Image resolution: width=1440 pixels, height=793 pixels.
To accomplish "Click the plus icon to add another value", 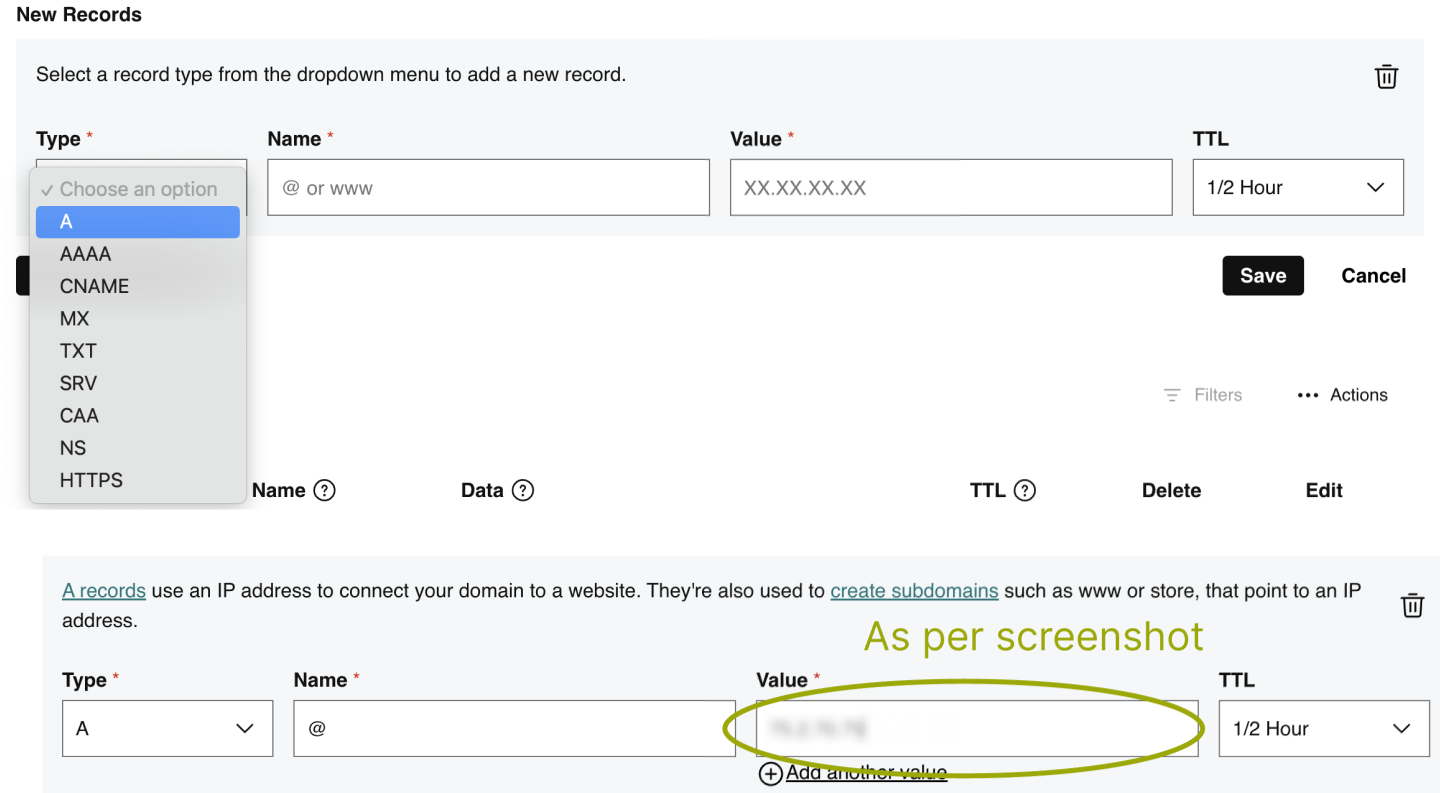I will pyautogui.click(x=770, y=773).
